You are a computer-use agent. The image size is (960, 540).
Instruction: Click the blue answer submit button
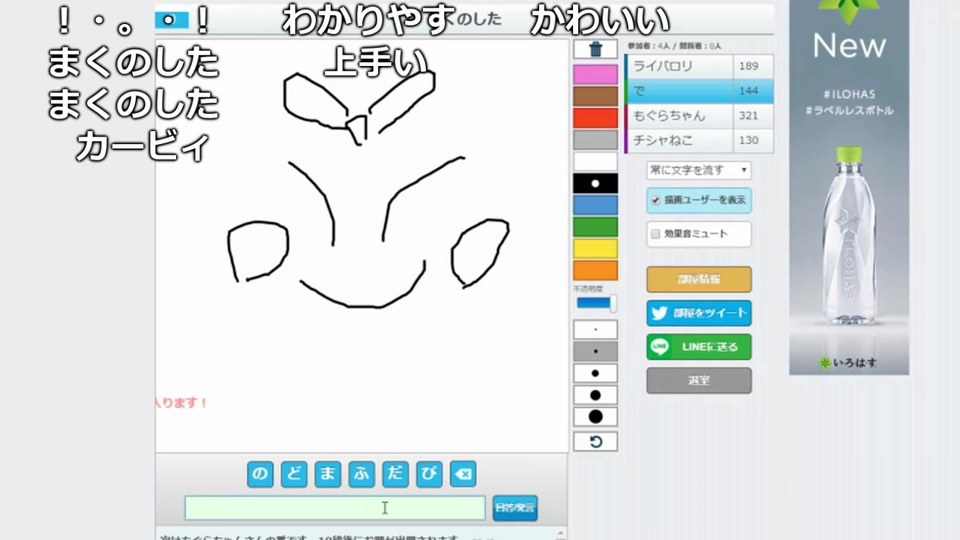pos(515,508)
